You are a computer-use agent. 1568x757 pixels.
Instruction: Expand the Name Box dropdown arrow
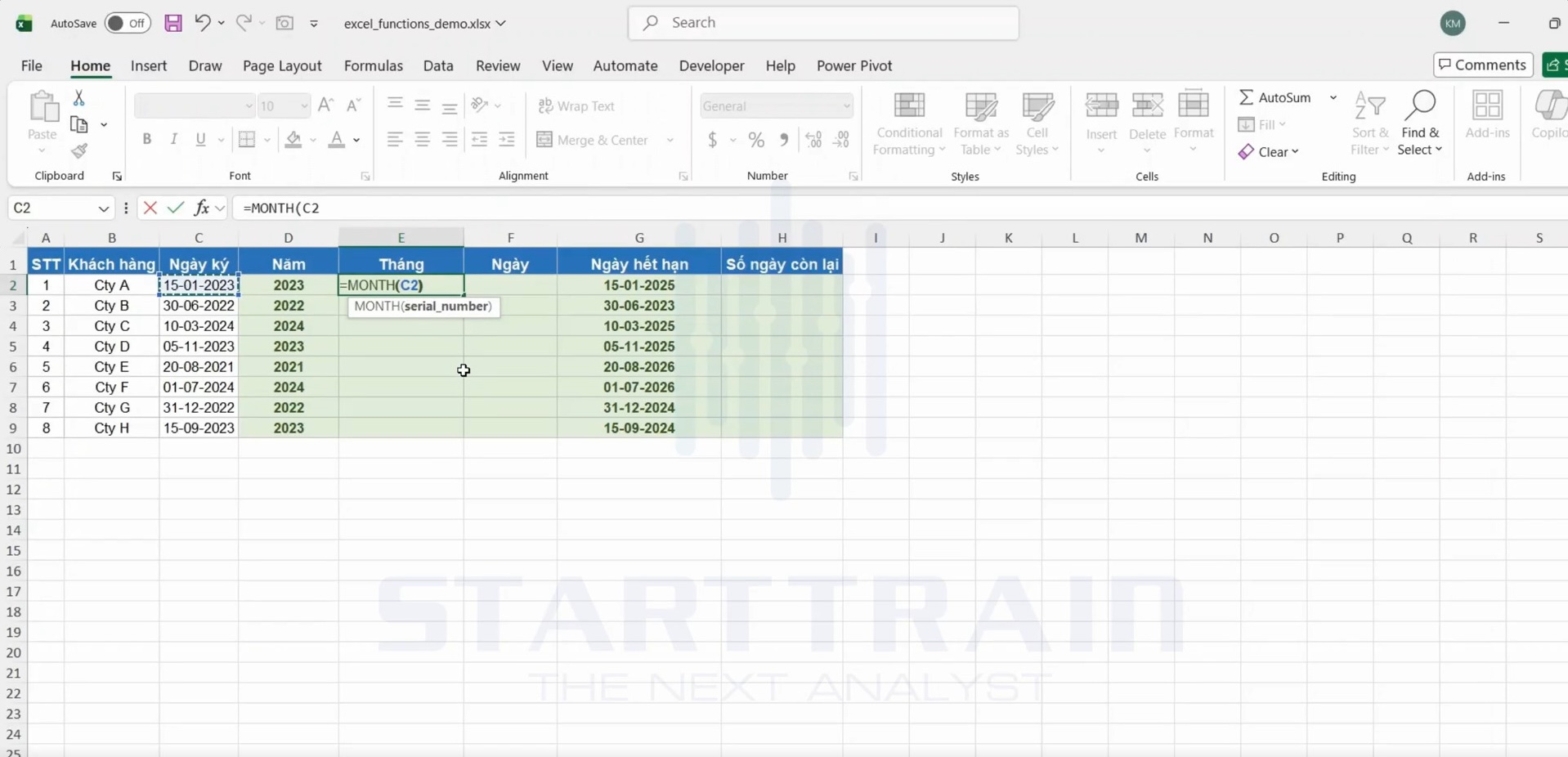coord(104,208)
